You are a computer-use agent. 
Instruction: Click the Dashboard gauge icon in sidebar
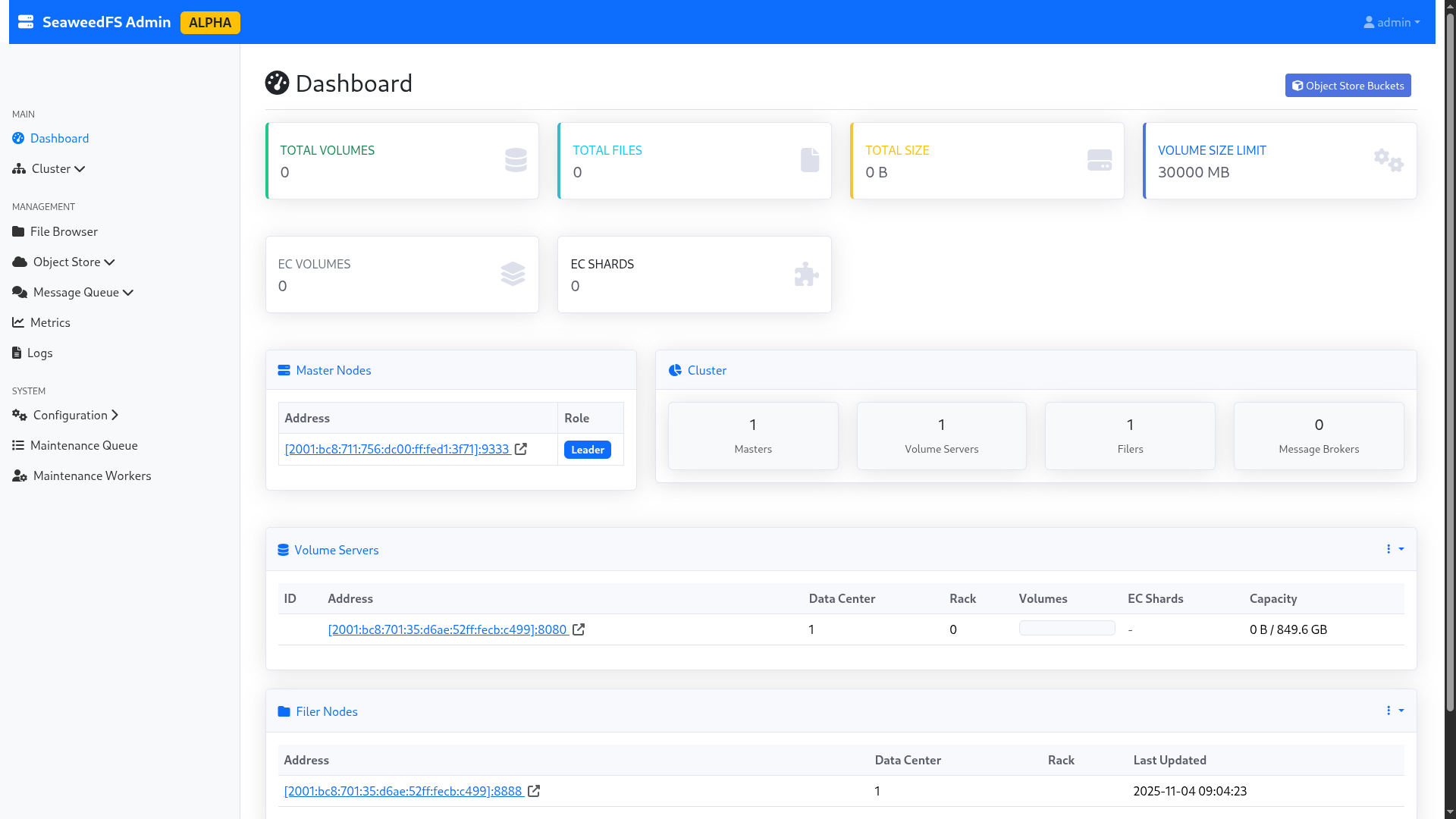click(x=18, y=138)
